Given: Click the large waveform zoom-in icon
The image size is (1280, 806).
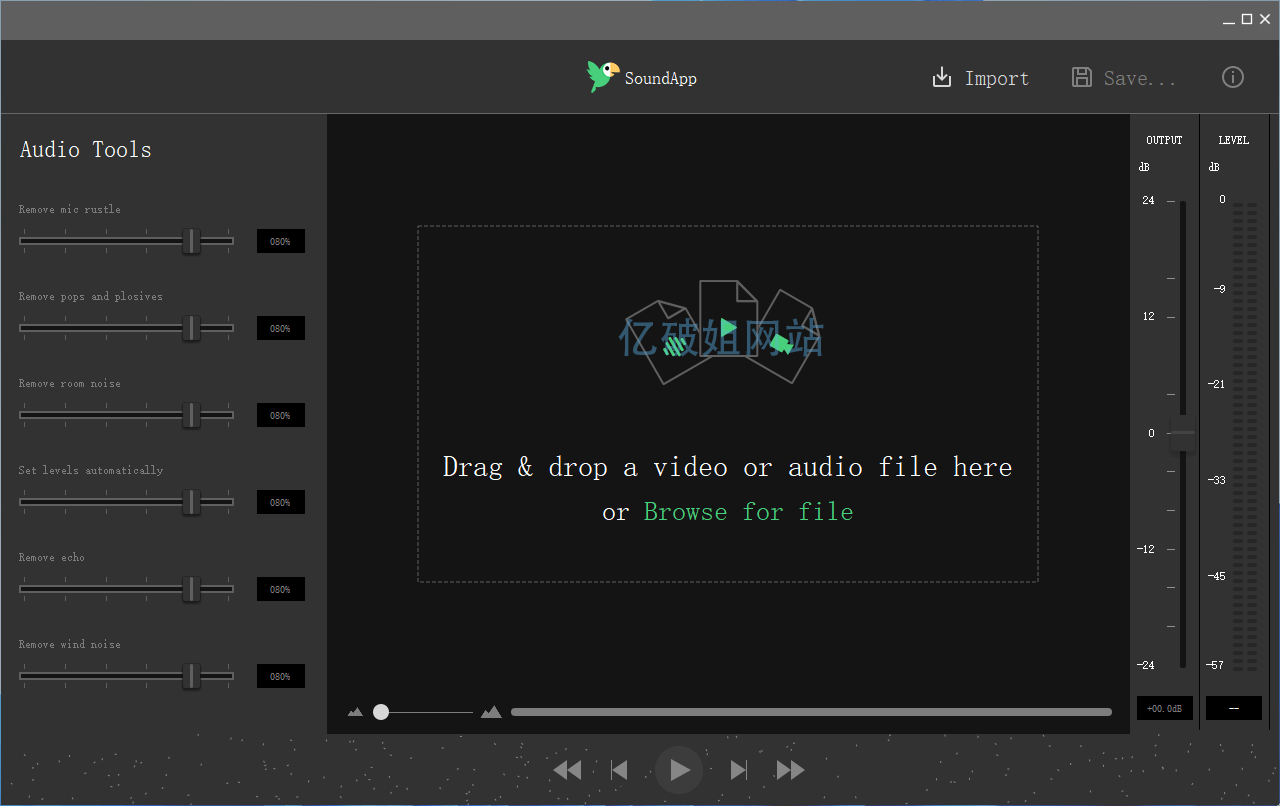Looking at the screenshot, I should pyautogui.click(x=491, y=713).
